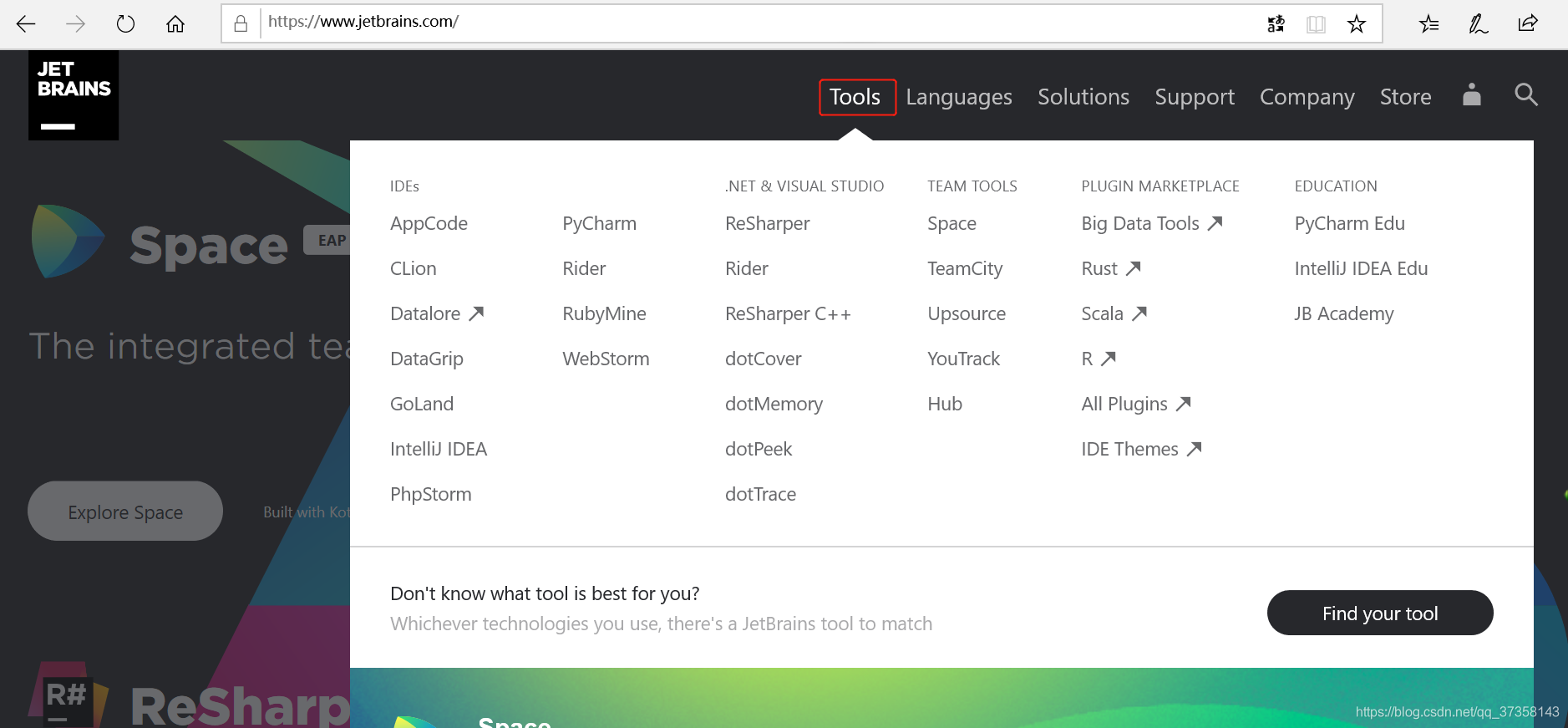
Task: Go to browser home page icon
Action: [x=175, y=24]
